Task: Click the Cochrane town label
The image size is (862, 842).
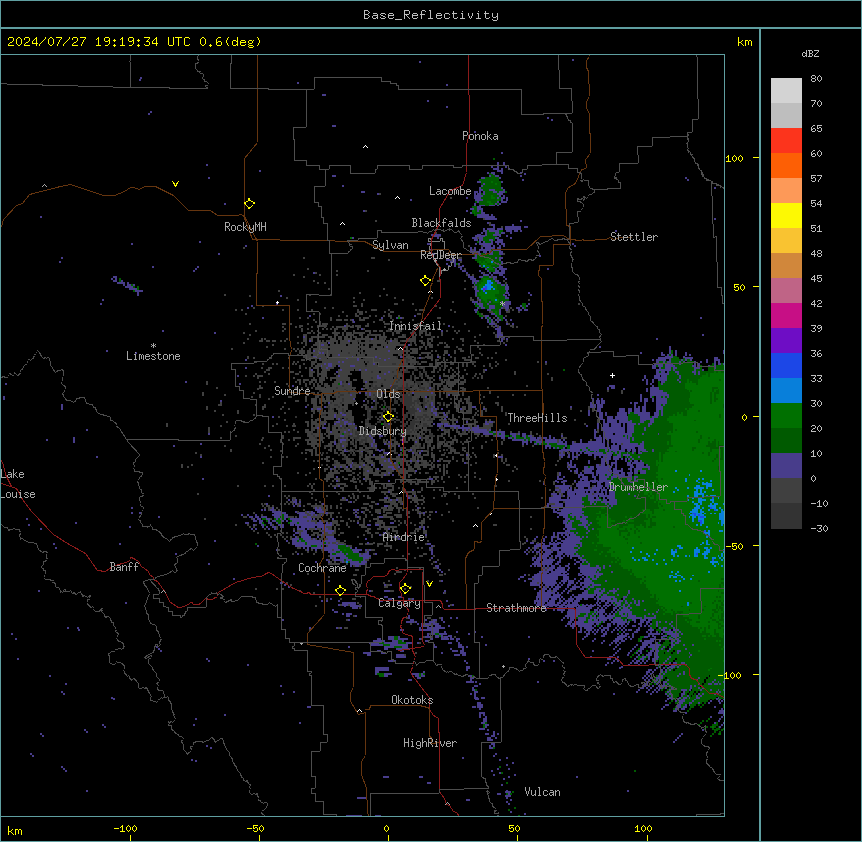Action: pyautogui.click(x=322, y=568)
